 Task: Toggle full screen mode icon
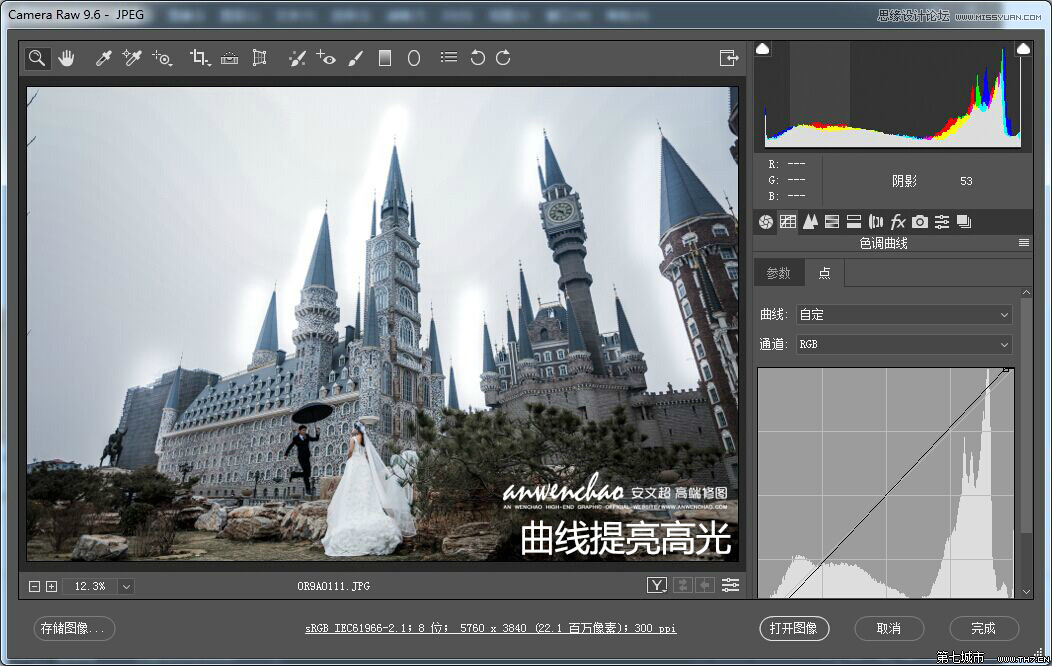pos(729,58)
